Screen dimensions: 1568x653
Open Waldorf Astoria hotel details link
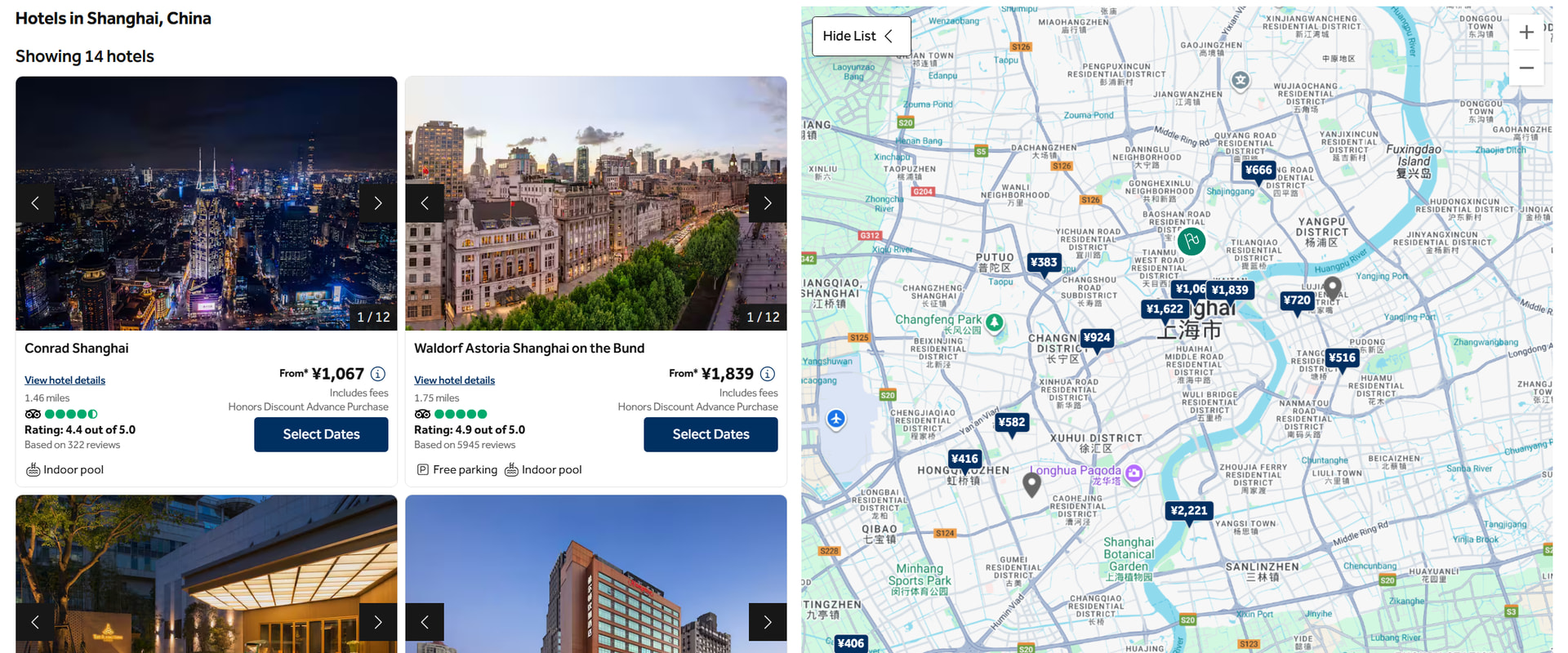pos(454,380)
